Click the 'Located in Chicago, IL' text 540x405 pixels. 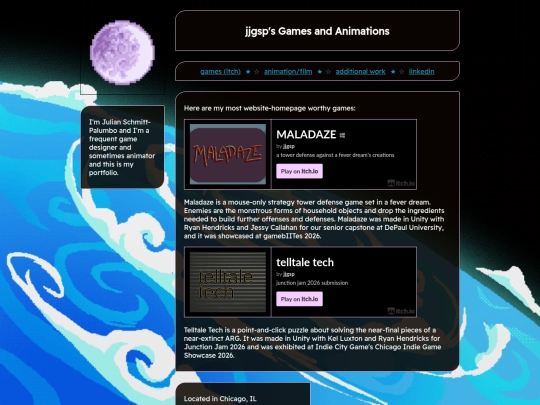tap(220, 399)
